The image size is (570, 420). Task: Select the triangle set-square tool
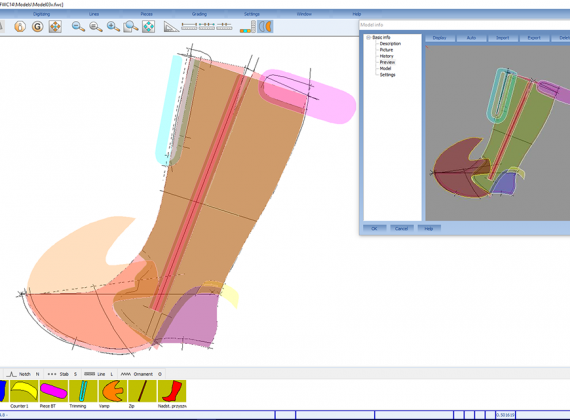(x=171, y=27)
